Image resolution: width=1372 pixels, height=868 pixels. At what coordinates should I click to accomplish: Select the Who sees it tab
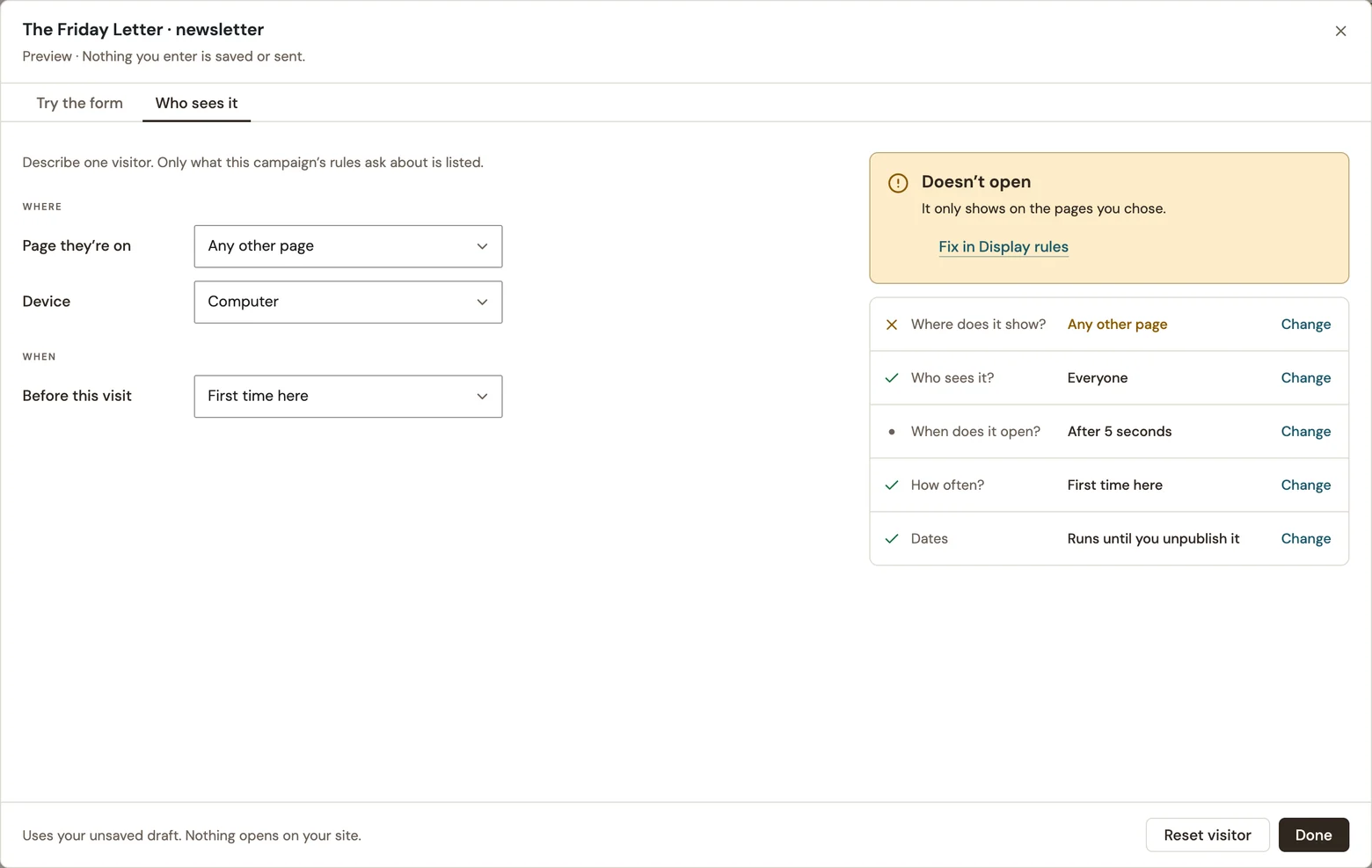[196, 103]
